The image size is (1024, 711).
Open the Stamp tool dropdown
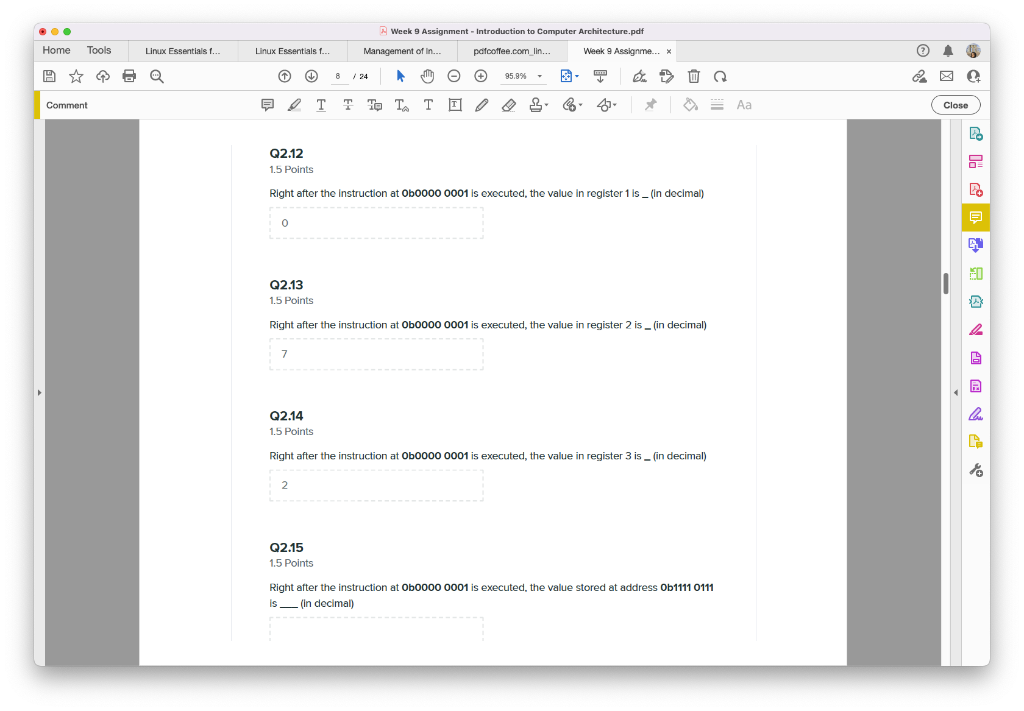pyautogui.click(x=538, y=105)
